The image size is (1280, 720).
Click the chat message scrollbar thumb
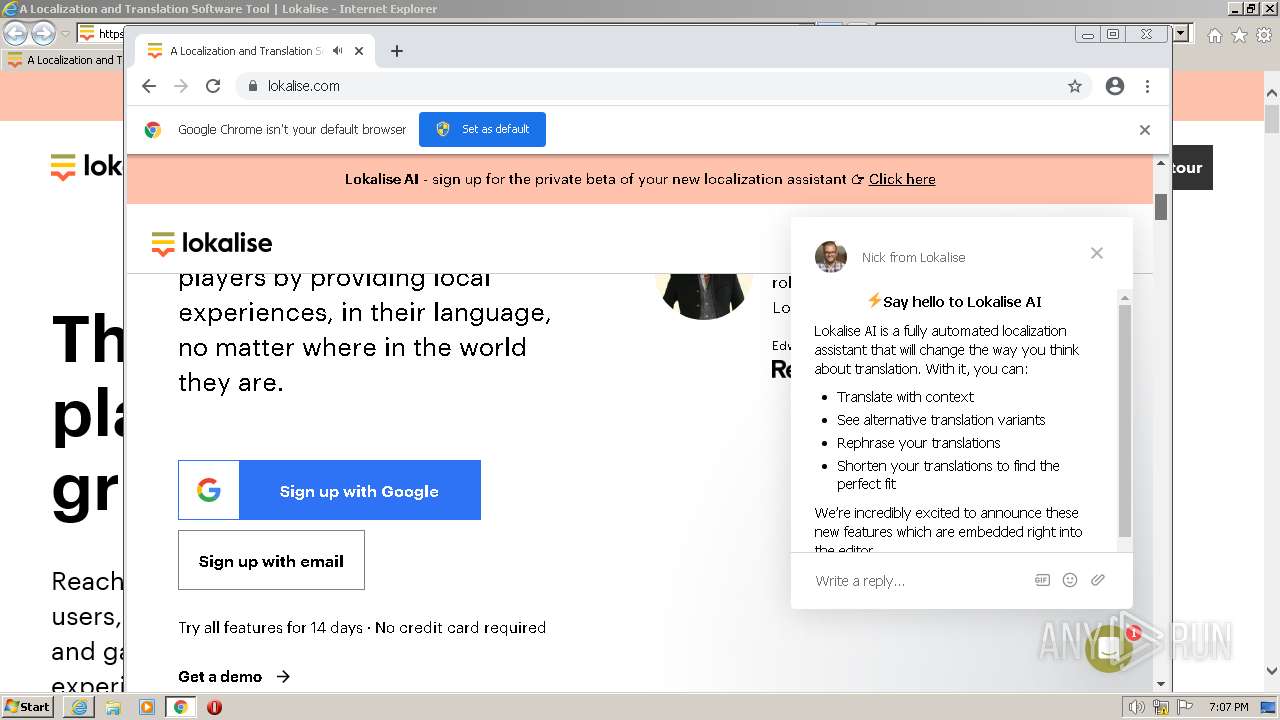click(1125, 420)
